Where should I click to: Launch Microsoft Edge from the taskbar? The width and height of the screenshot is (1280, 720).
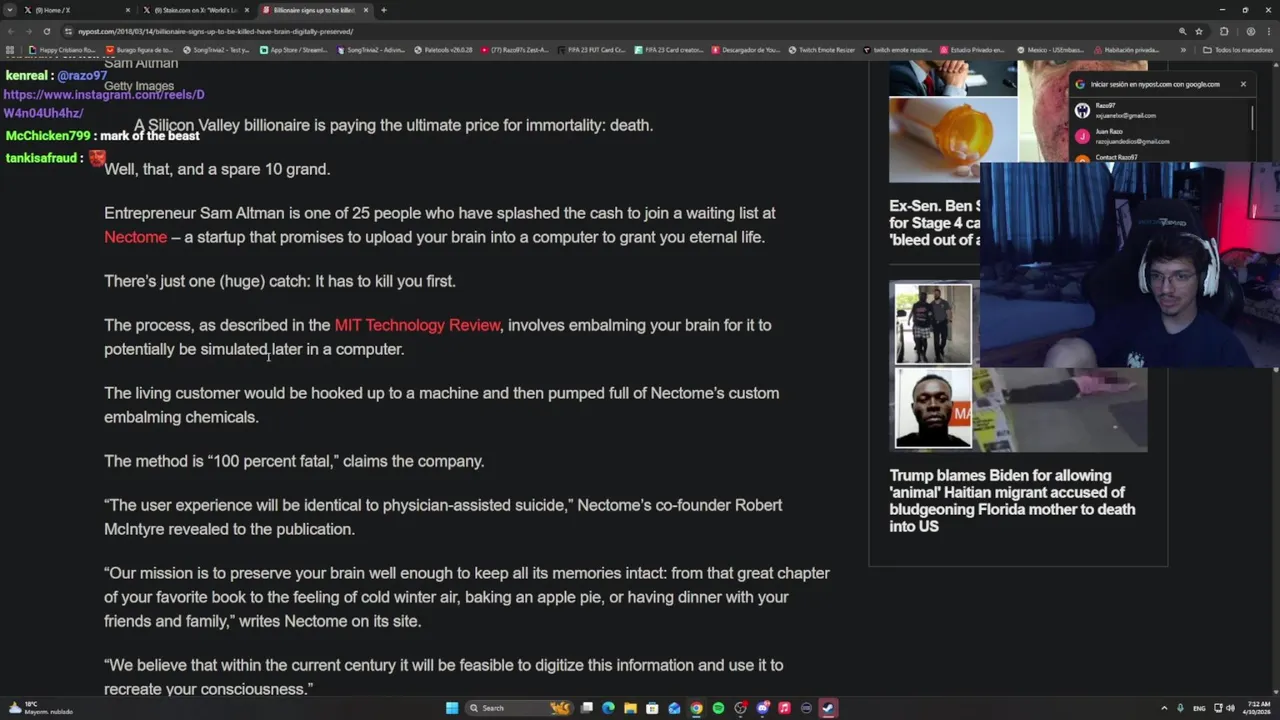tap(608, 708)
